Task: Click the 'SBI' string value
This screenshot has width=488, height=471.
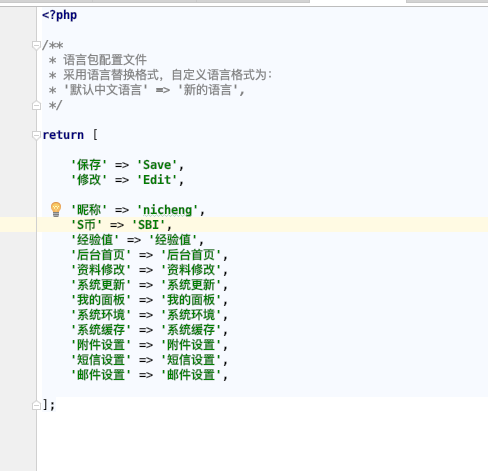Action: coord(149,225)
